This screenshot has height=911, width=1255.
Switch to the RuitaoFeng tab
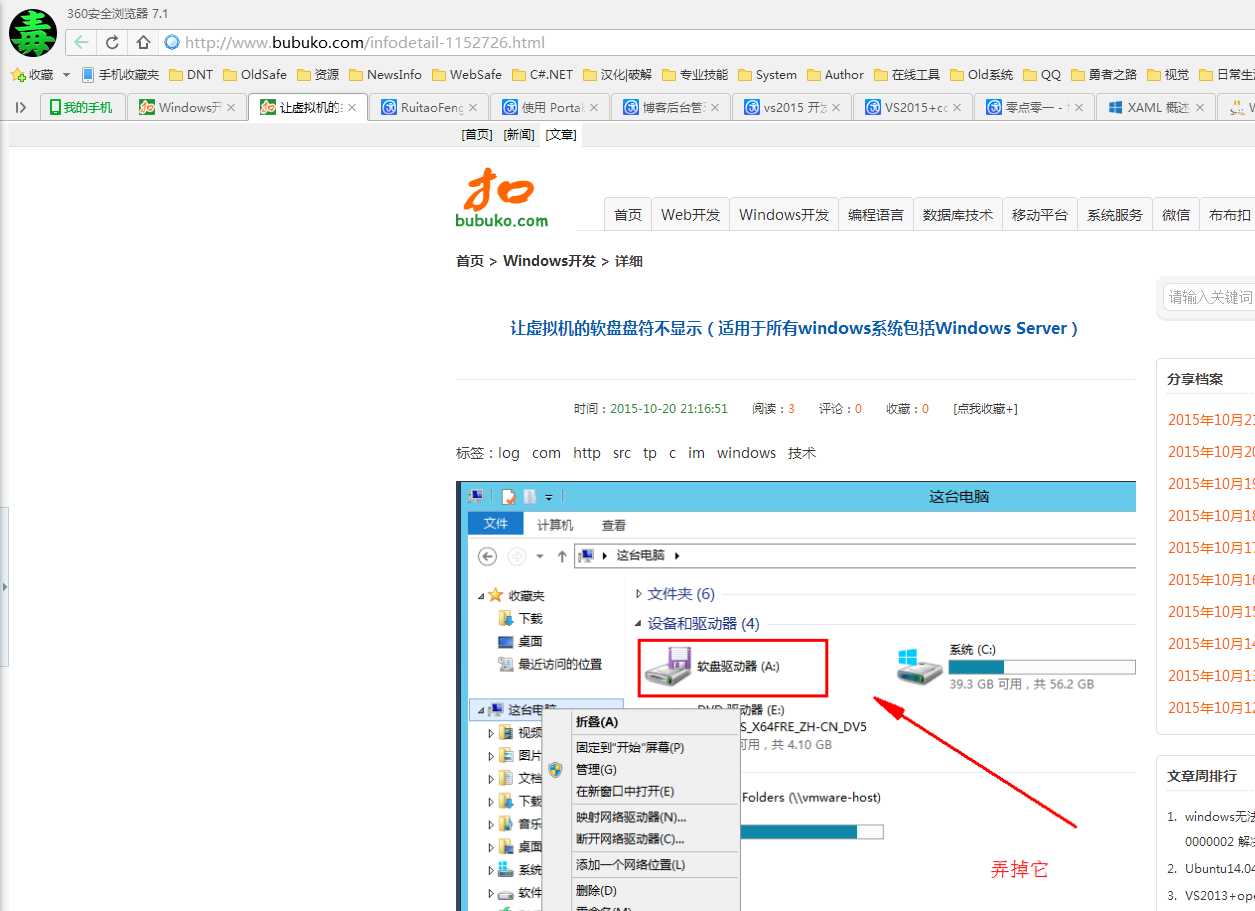(429, 107)
